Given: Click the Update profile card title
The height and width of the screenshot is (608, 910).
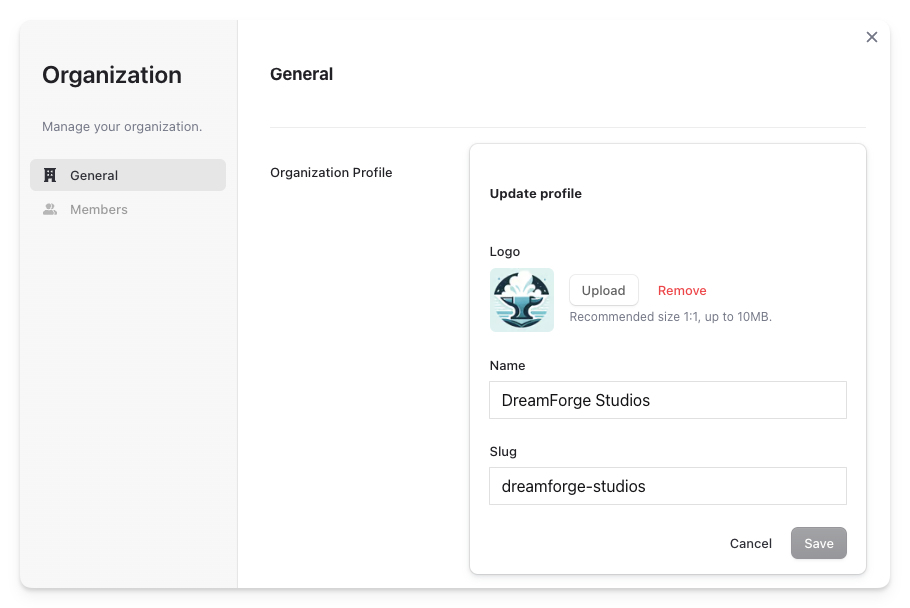Looking at the screenshot, I should pyautogui.click(x=535, y=194).
